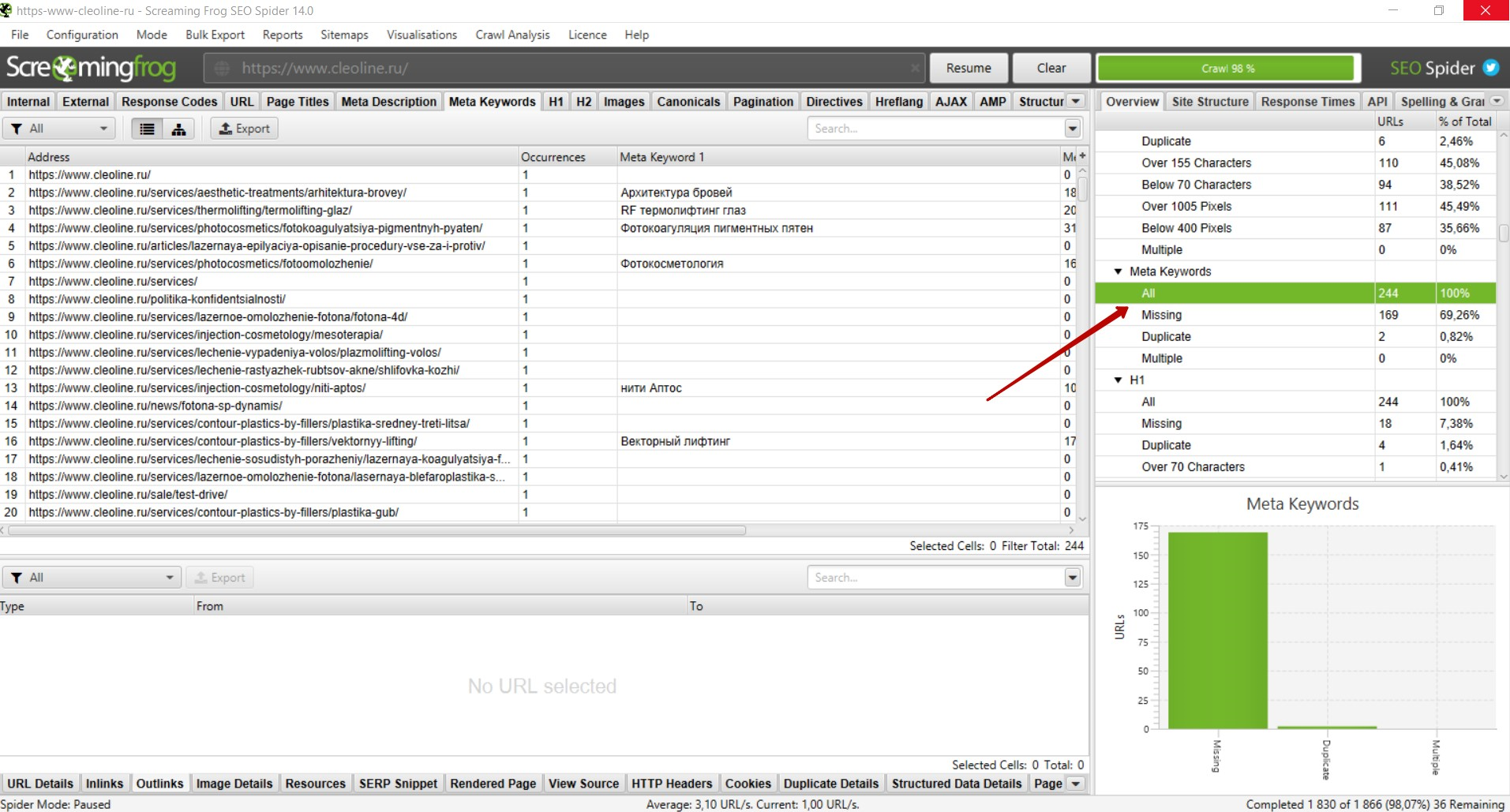Click the Resume crawl button

pos(969,68)
